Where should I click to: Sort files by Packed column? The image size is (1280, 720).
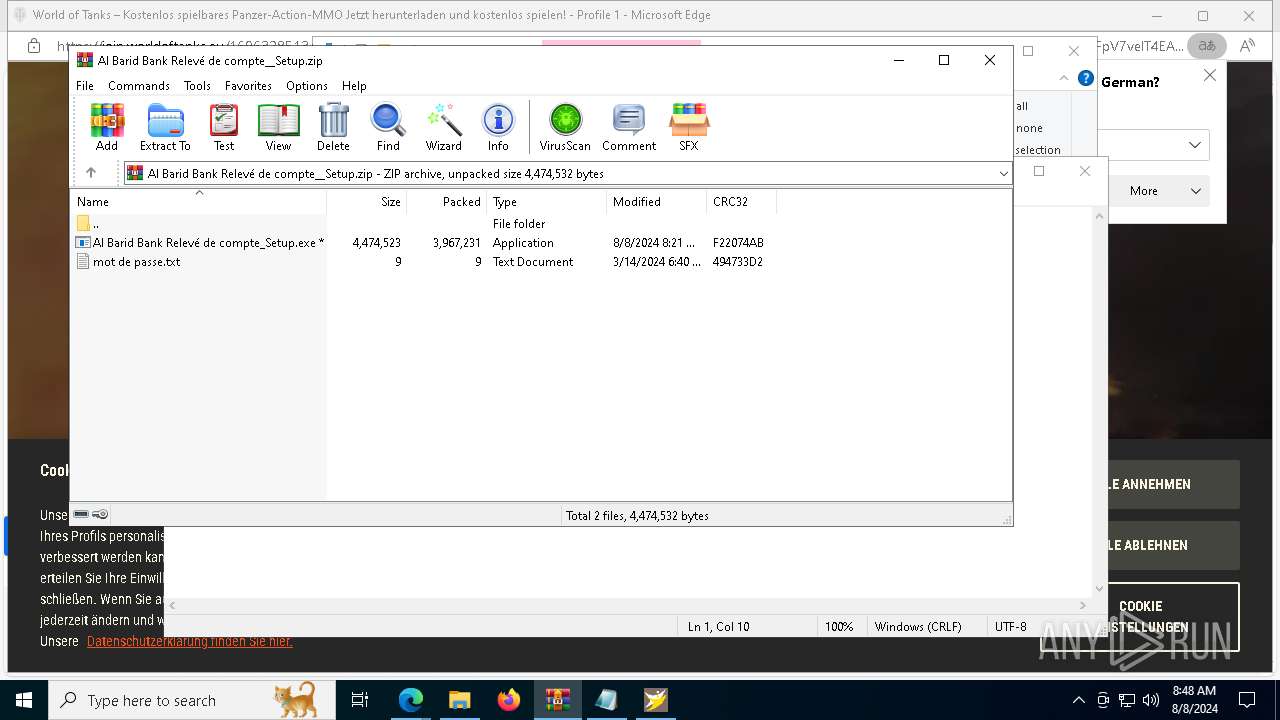click(x=447, y=202)
